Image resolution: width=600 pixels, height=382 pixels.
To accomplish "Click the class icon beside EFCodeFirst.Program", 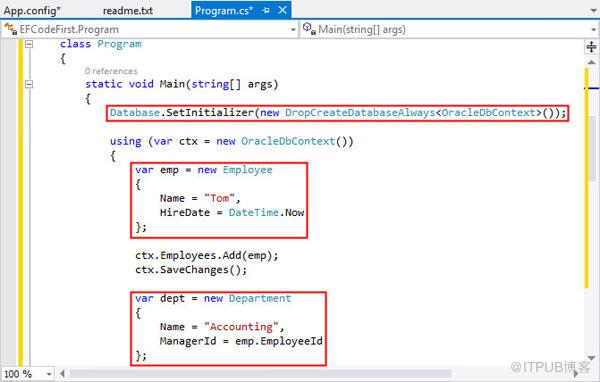I will (11, 29).
